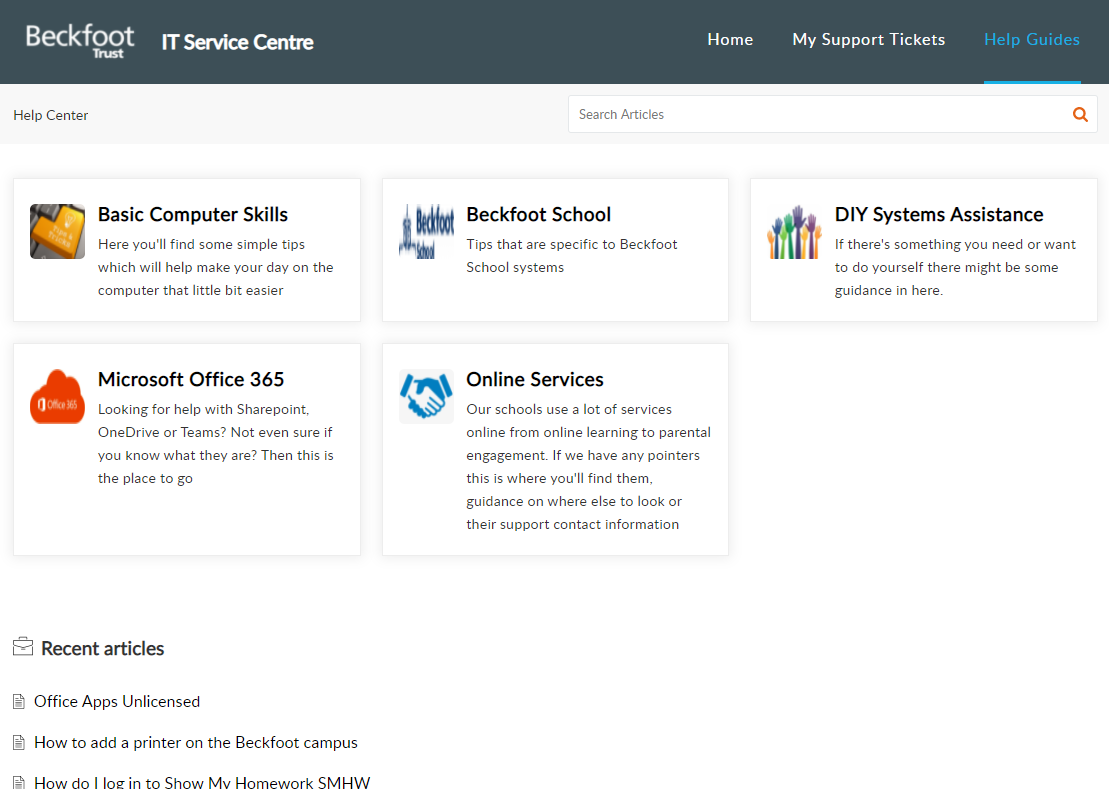Click the red Office 365 cloud icon

pos(57,397)
